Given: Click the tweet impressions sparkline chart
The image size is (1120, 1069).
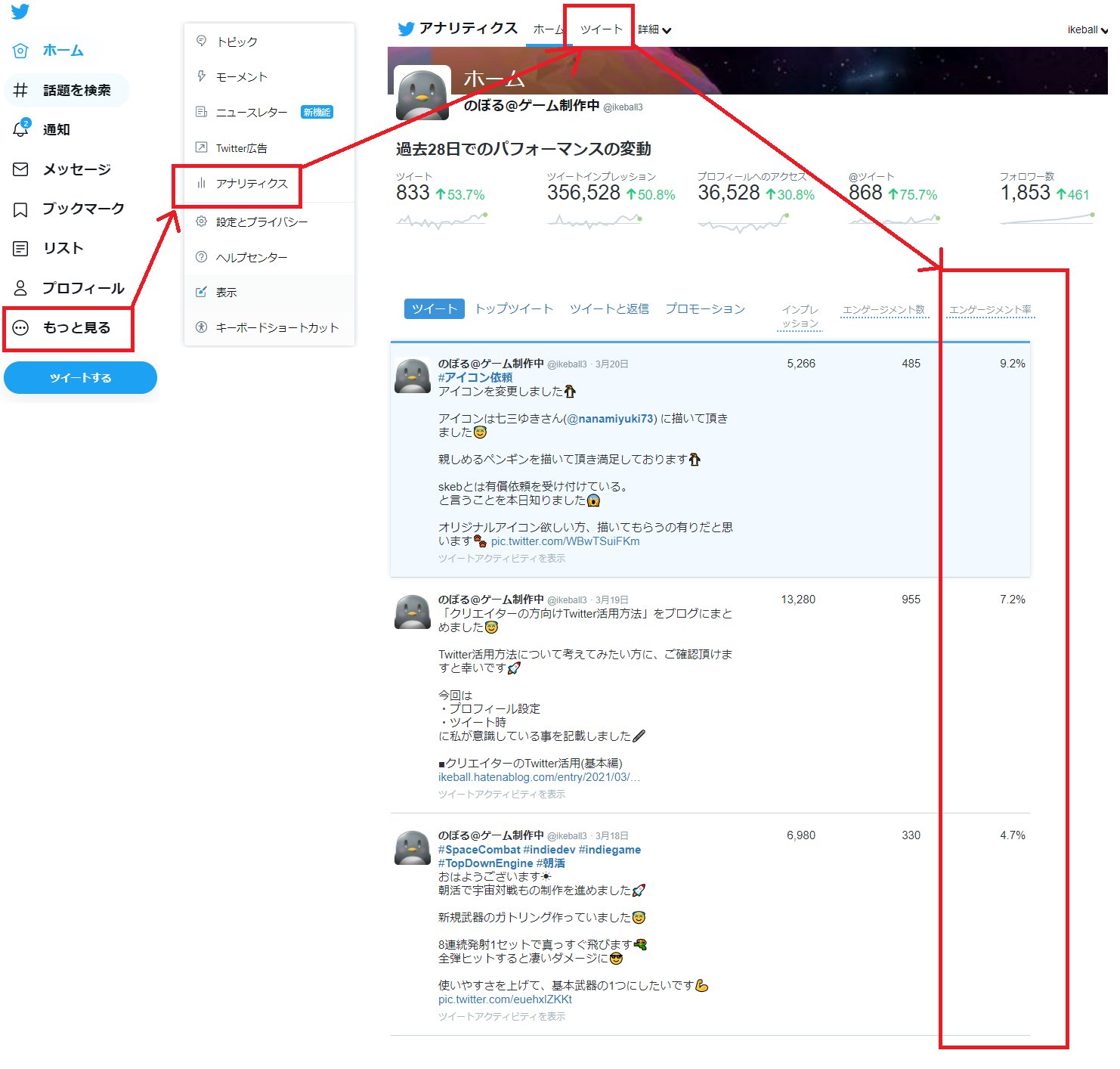Looking at the screenshot, I should tap(595, 221).
